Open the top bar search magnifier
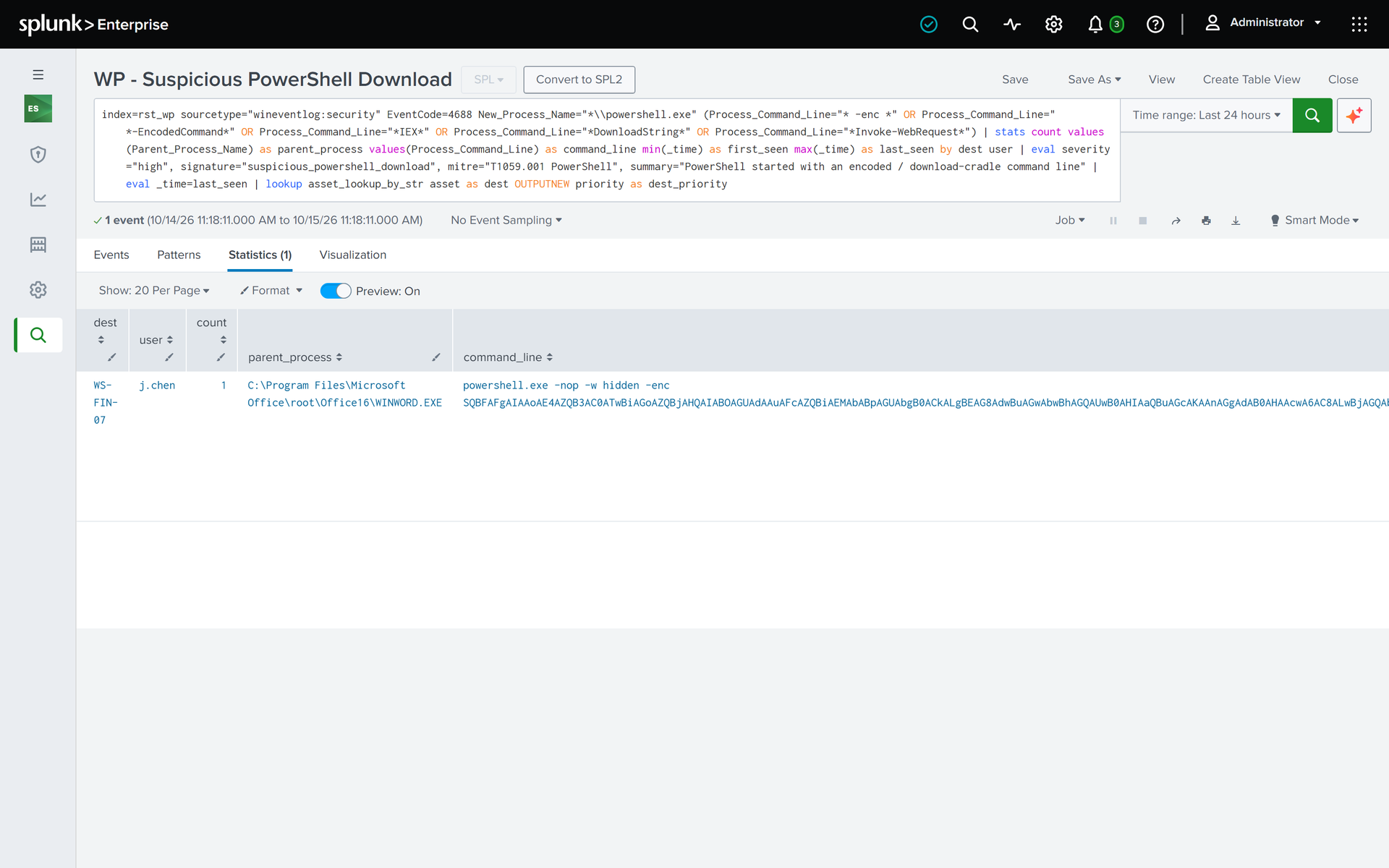Viewport: 1389px width, 868px height. pyautogui.click(x=970, y=25)
